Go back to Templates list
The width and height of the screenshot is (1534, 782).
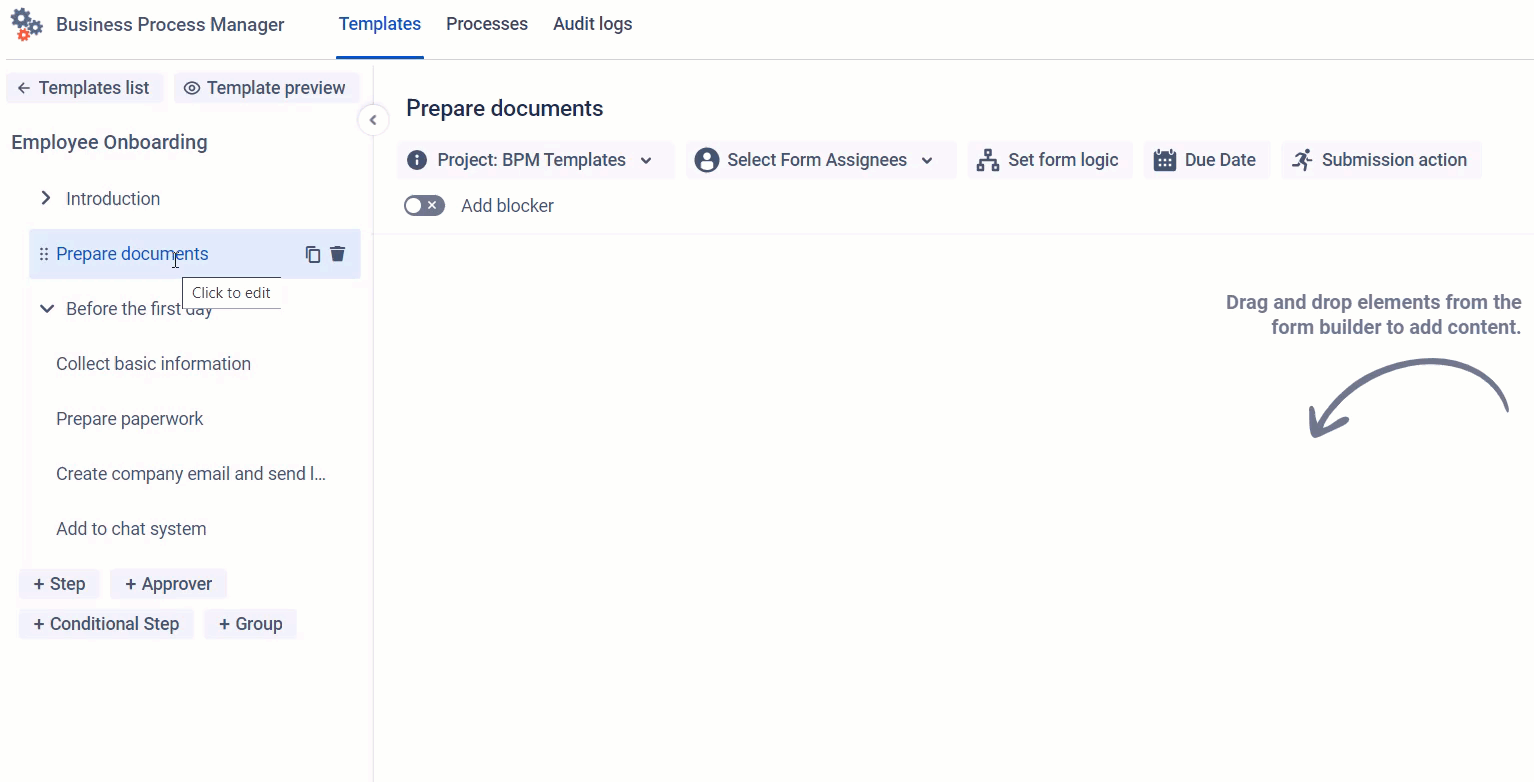point(84,88)
